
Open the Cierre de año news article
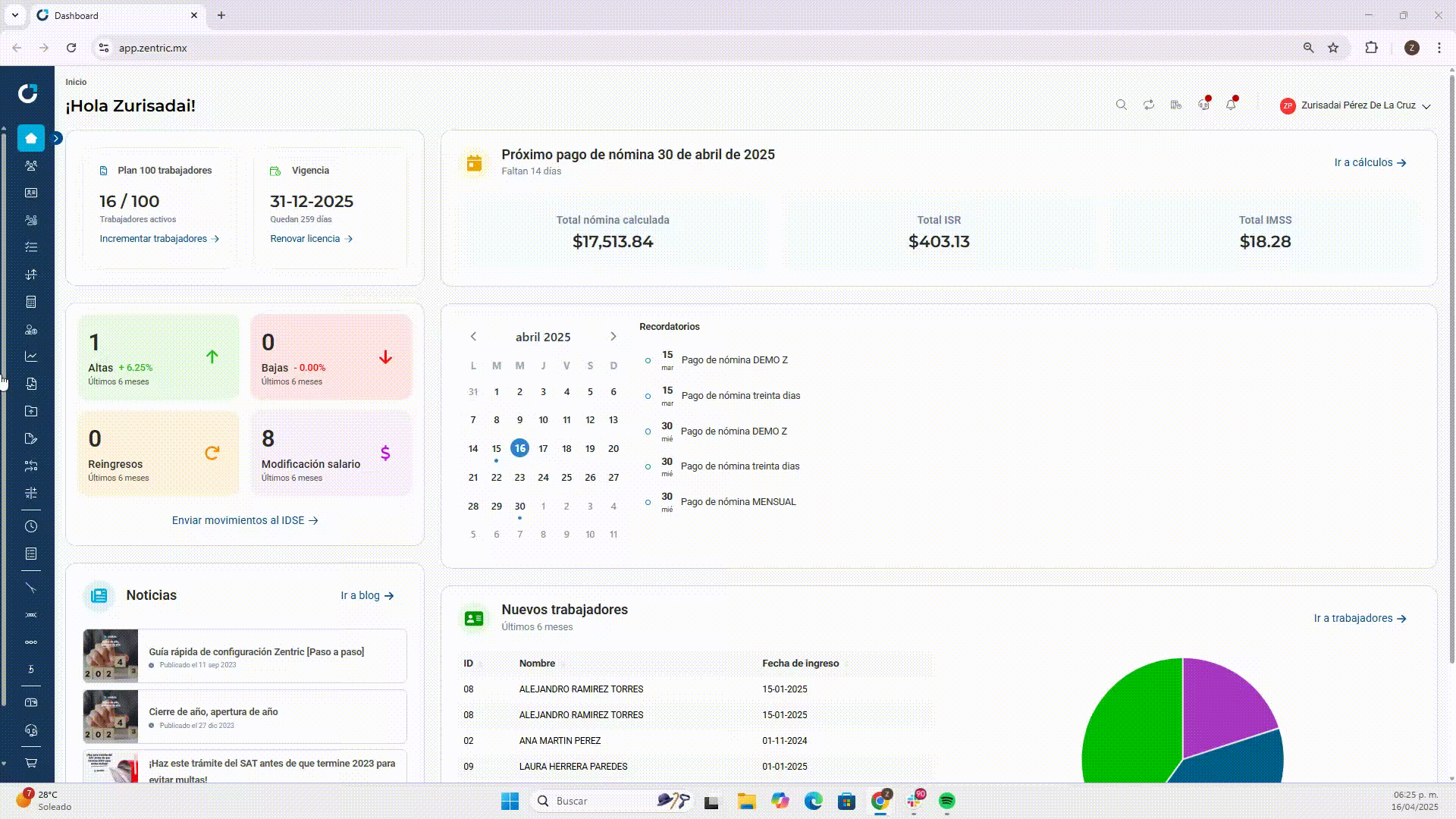click(x=245, y=717)
